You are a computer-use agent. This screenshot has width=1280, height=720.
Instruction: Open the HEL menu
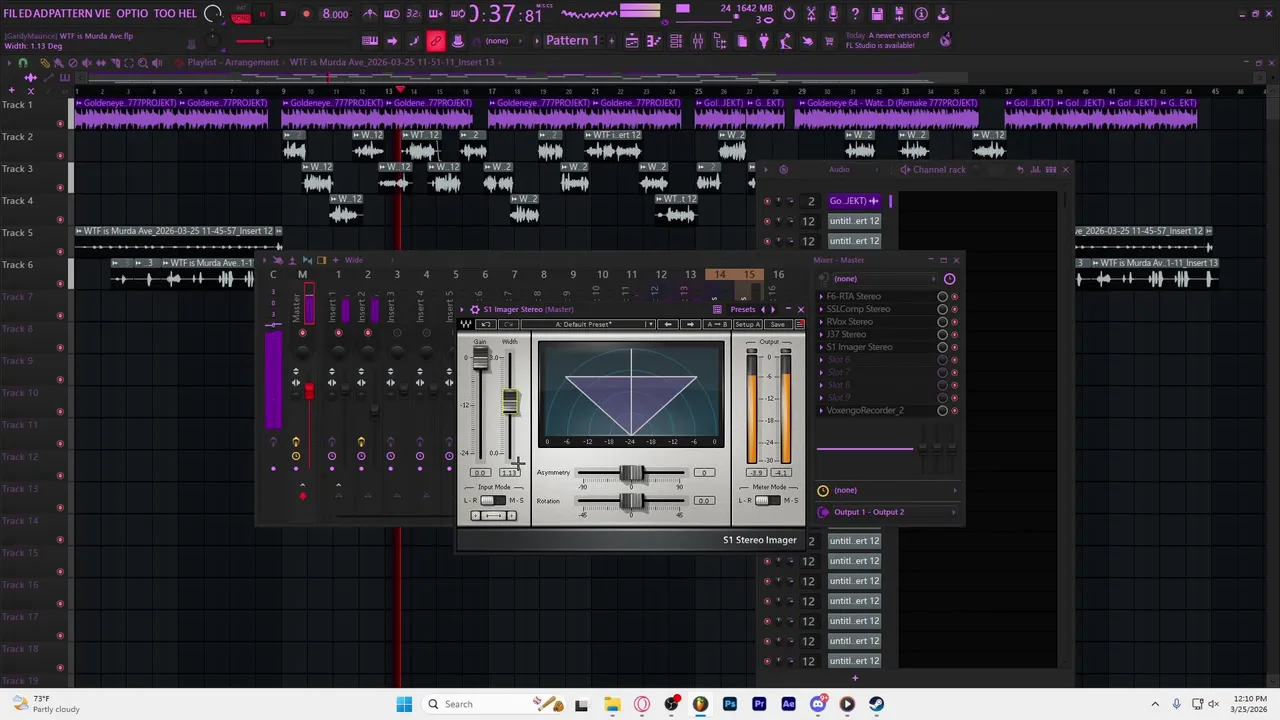(x=188, y=14)
